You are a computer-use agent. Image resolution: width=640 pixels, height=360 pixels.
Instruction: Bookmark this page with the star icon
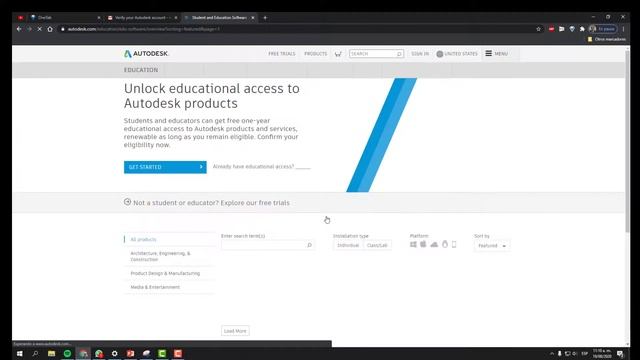point(538,29)
